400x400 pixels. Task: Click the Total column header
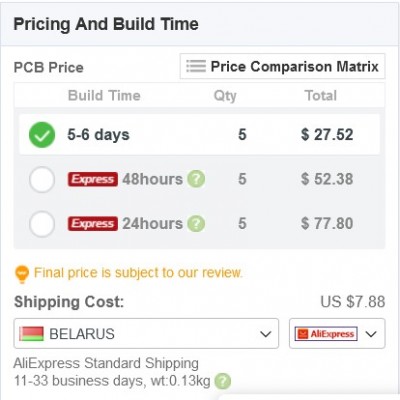click(321, 96)
